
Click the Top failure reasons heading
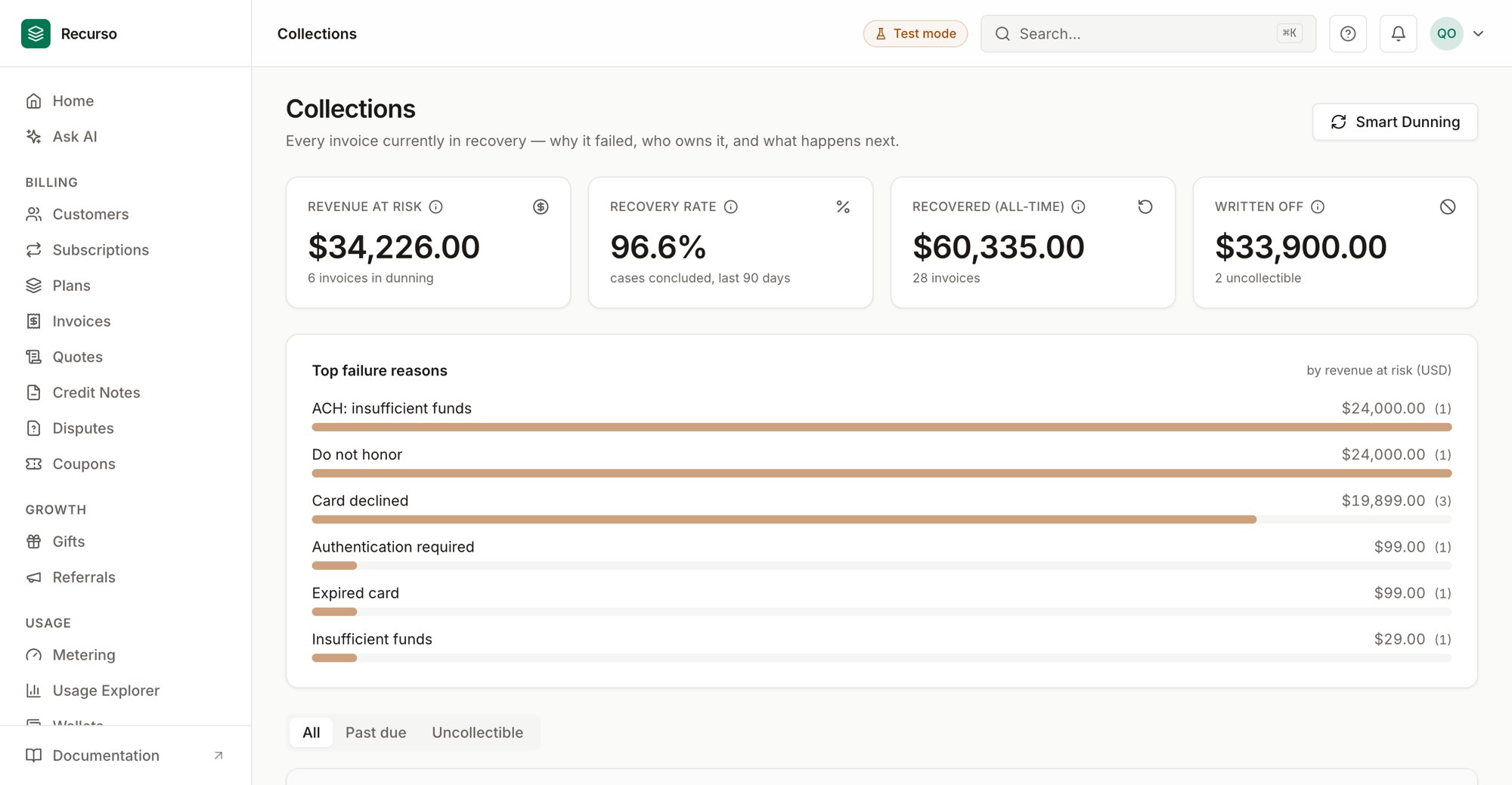pyautogui.click(x=380, y=370)
